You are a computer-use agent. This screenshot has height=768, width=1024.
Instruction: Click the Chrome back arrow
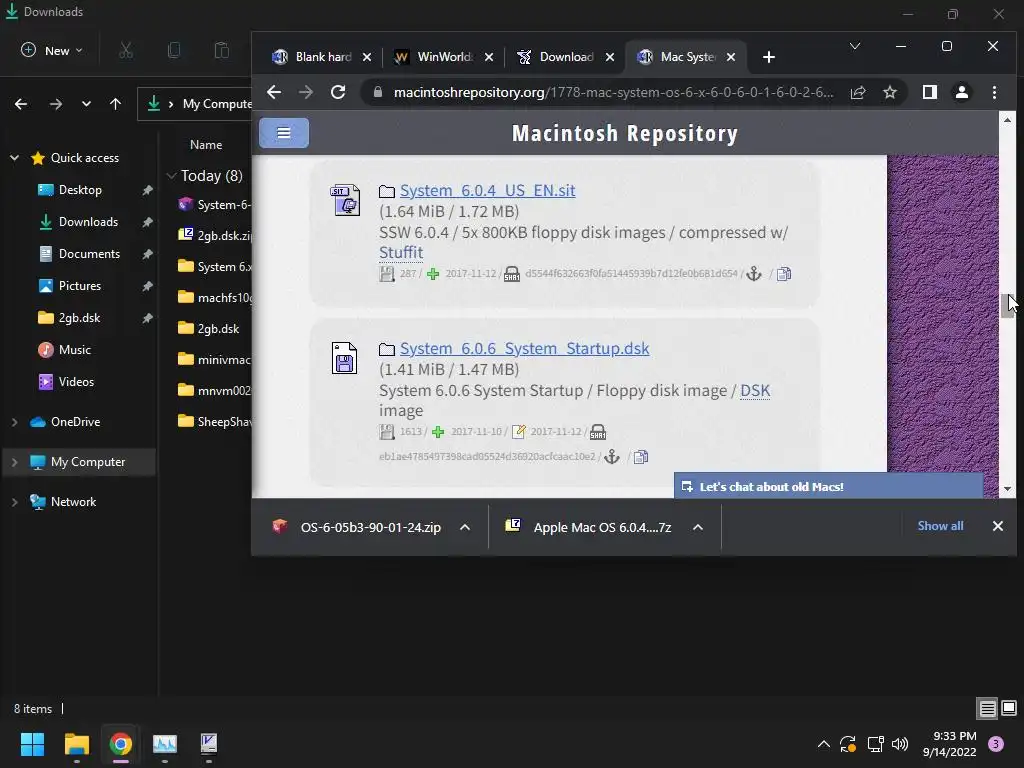coord(274,92)
